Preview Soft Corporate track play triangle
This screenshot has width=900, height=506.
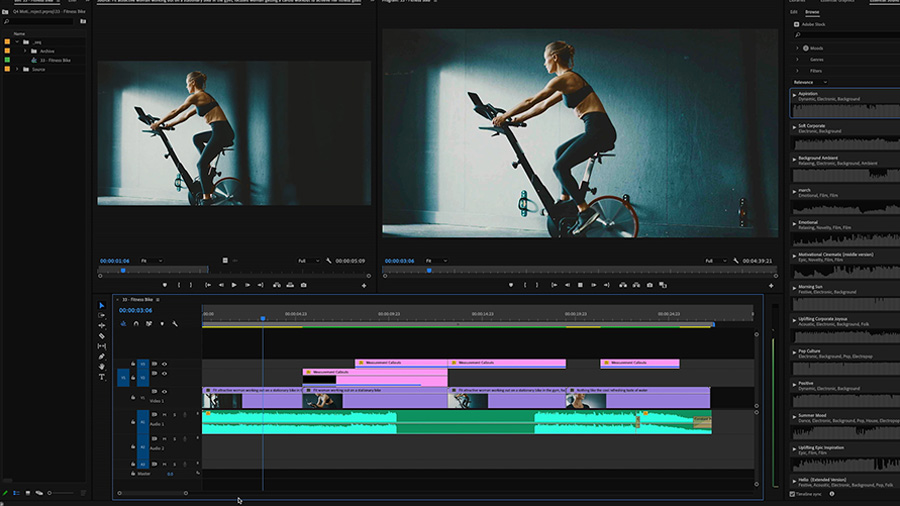pyautogui.click(x=794, y=127)
